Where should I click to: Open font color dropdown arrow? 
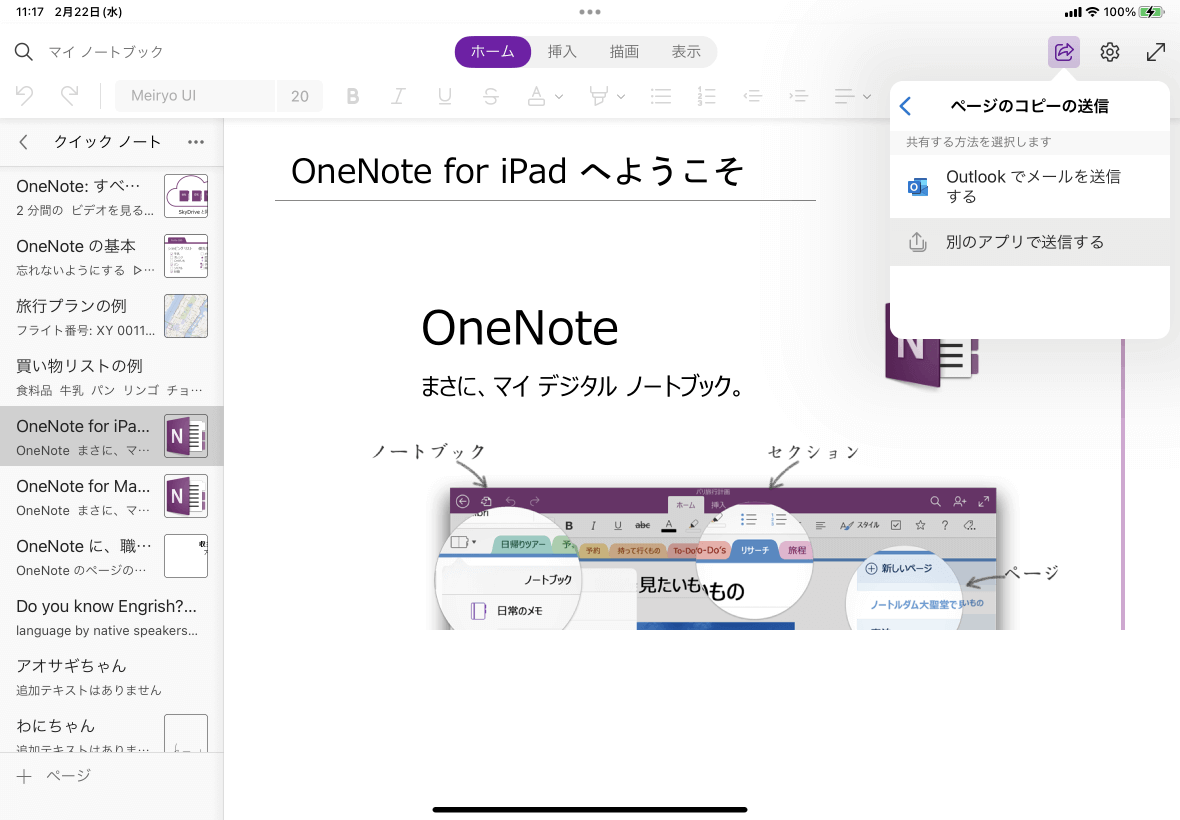559,96
